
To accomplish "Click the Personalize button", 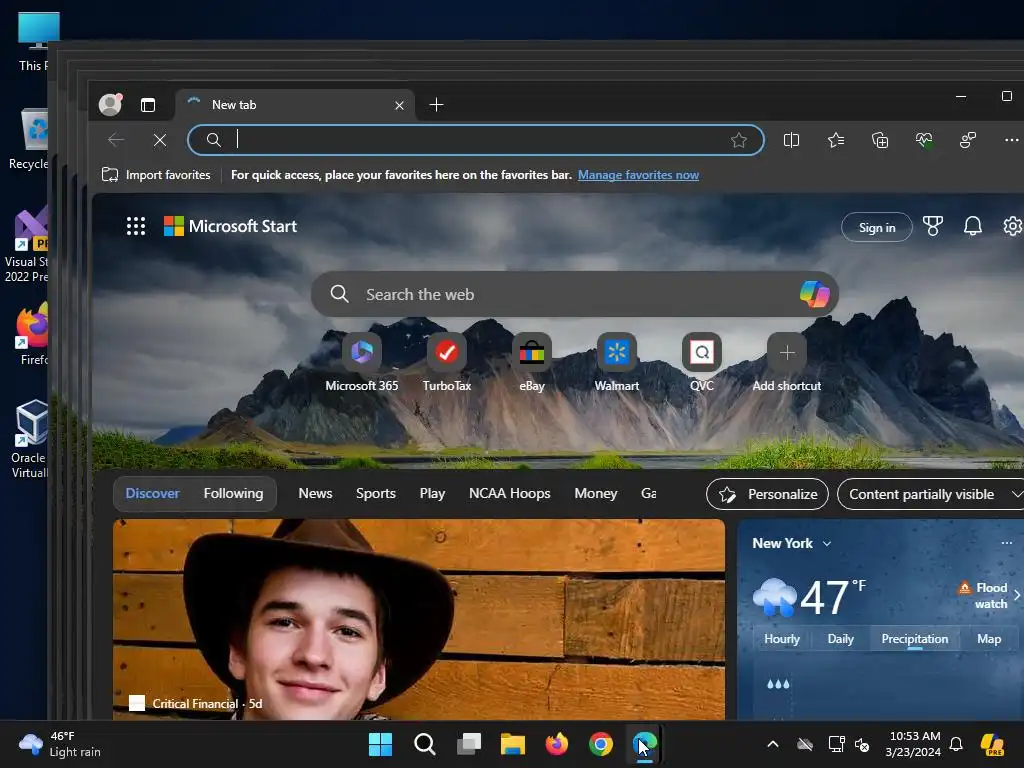I will tap(767, 494).
